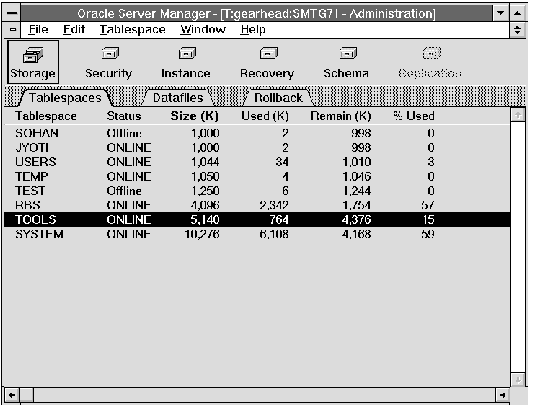The height and width of the screenshot is (409, 536).
Task: Click ONLINE status of USERS
Action: [129, 162]
